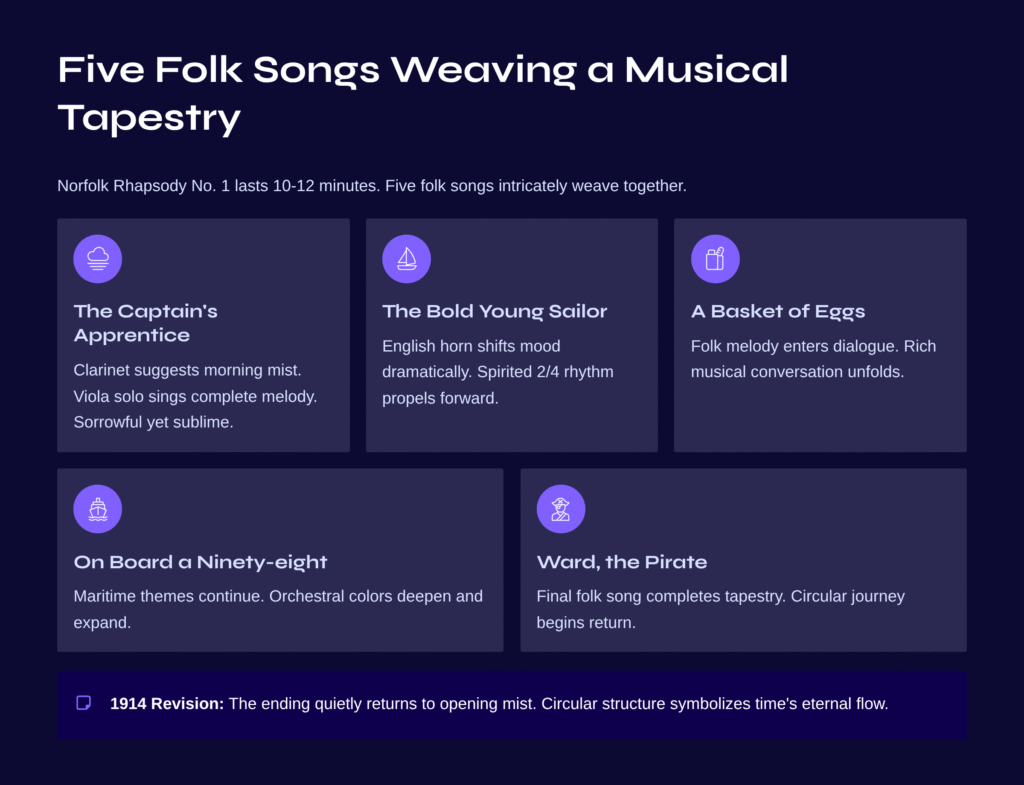The image size is (1024, 785).
Task: Click the basket of eggs icon
Action: coord(715,259)
